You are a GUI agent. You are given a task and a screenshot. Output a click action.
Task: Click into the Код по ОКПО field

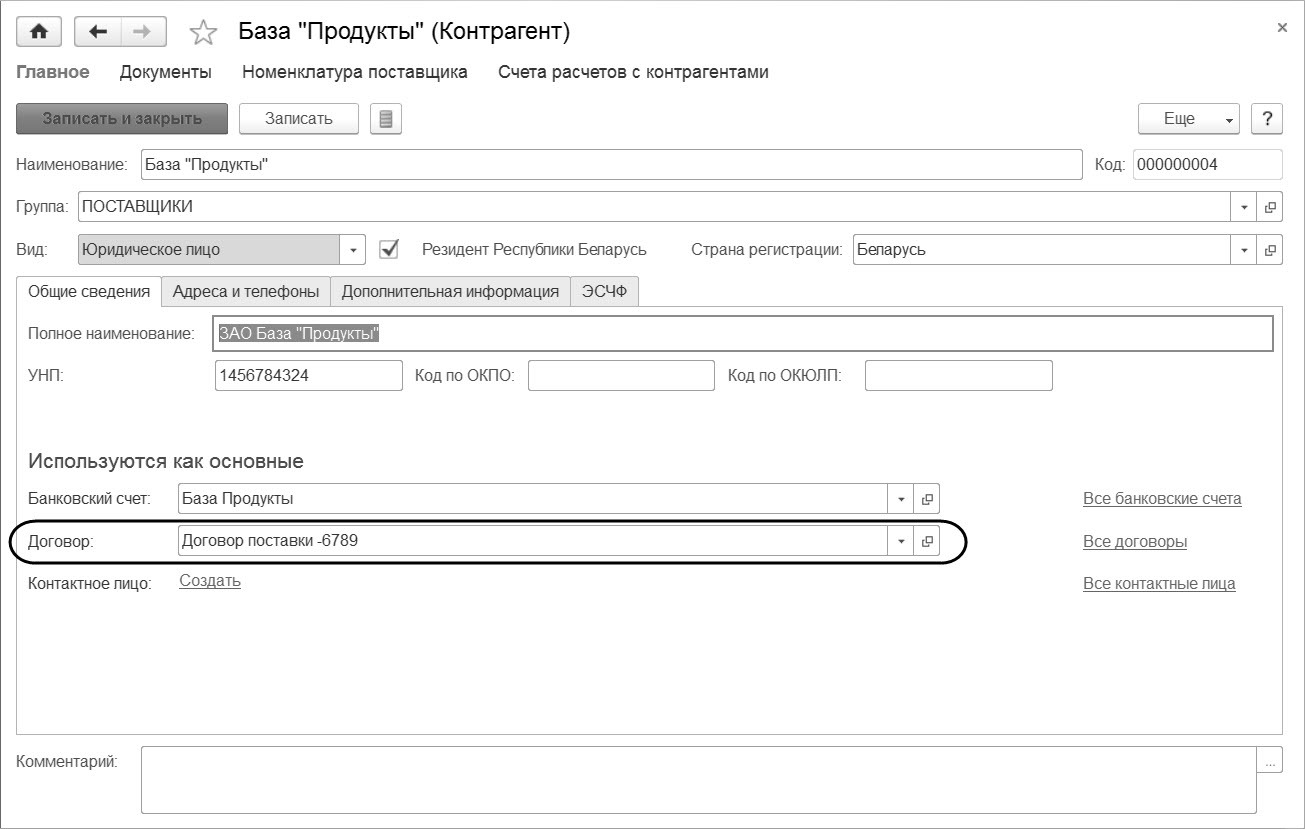[x=621, y=375]
